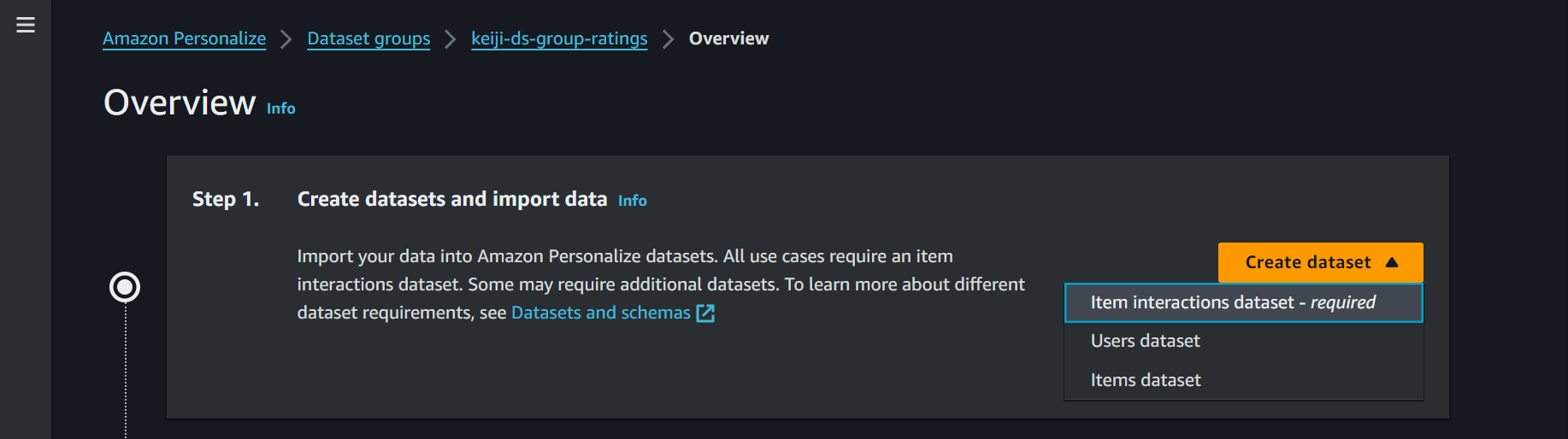Image resolution: width=1568 pixels, height=439 pixels.
Task: Click the Create dataset button
Action: pyautogui.click(x=1307, y=262)
